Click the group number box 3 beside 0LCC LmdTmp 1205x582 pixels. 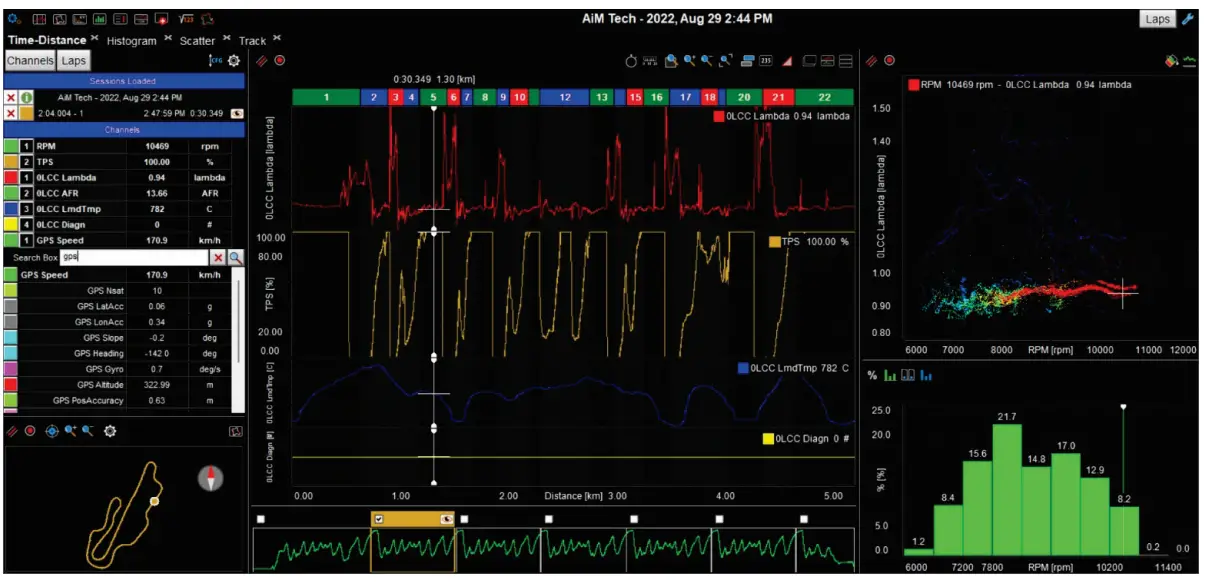26,209
